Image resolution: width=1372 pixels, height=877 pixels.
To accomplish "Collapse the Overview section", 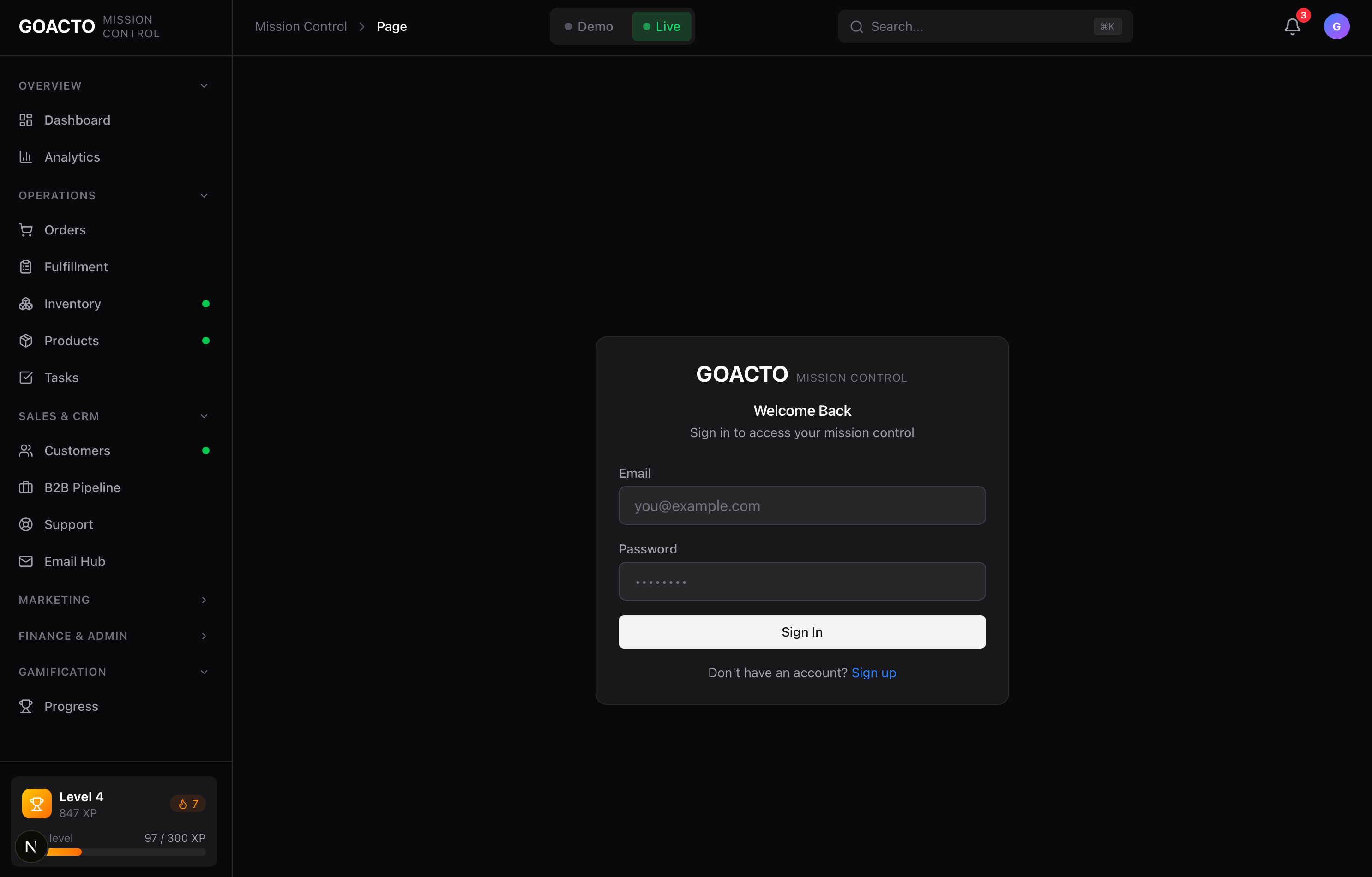I will pyautogui.click(x=204, y=86).
